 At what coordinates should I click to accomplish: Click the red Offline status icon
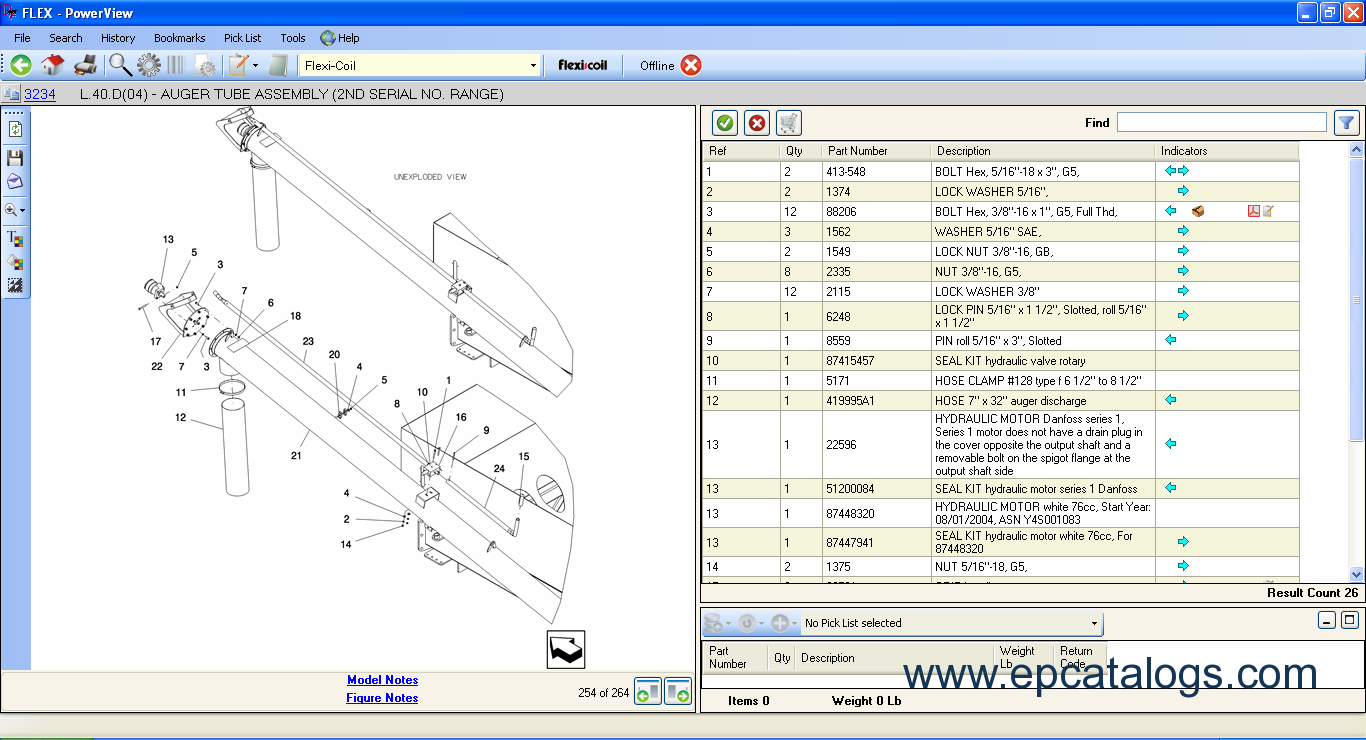tap(691, 65)
